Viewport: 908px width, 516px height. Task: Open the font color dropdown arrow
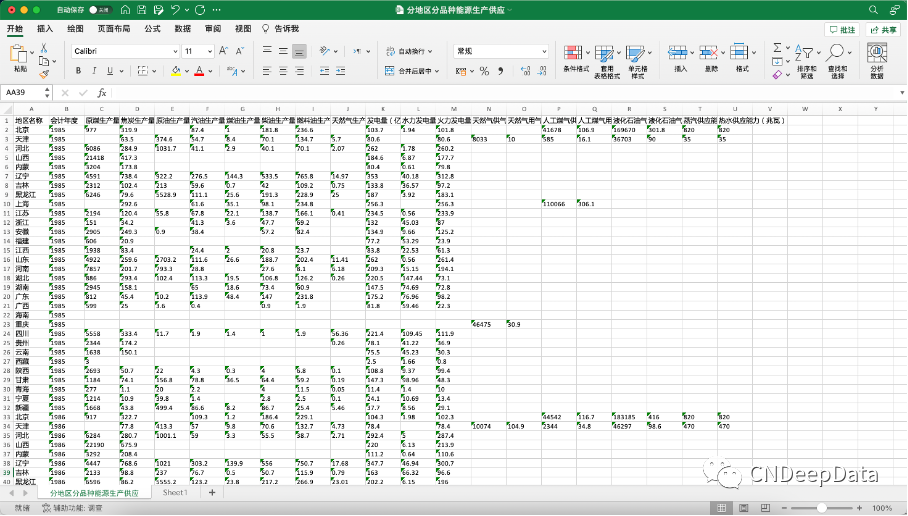[210, 71]
